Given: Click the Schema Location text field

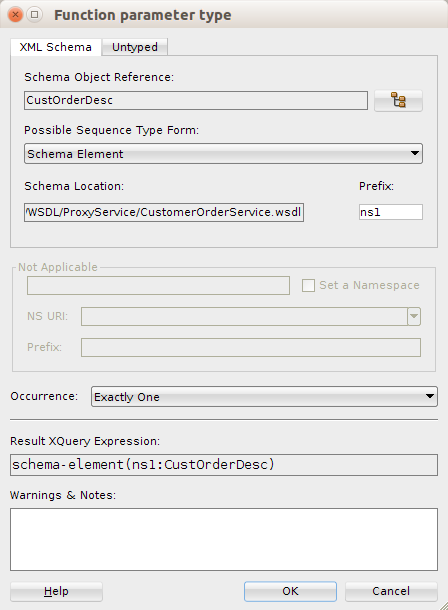Looking at the screenshot, I should 164,212.
